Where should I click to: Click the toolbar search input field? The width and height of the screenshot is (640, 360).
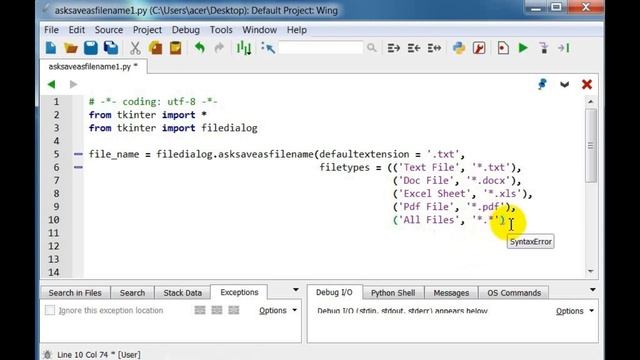[320, 48]
